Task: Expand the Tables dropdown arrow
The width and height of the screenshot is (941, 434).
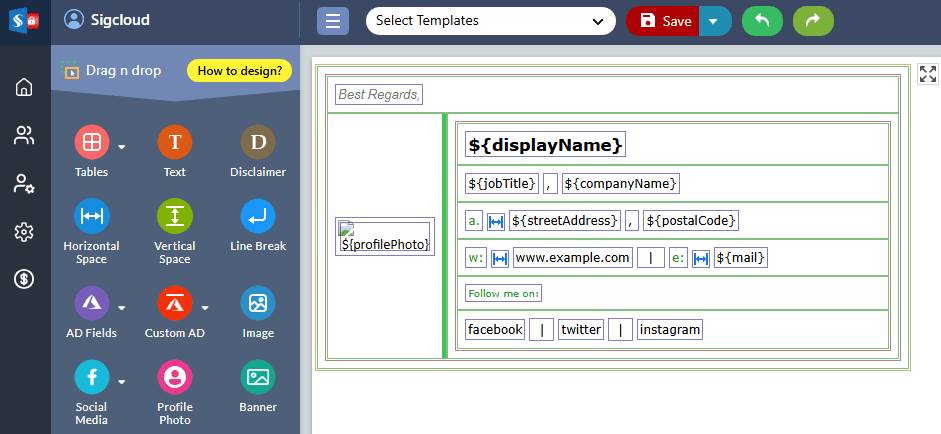Action: (122, 147)
